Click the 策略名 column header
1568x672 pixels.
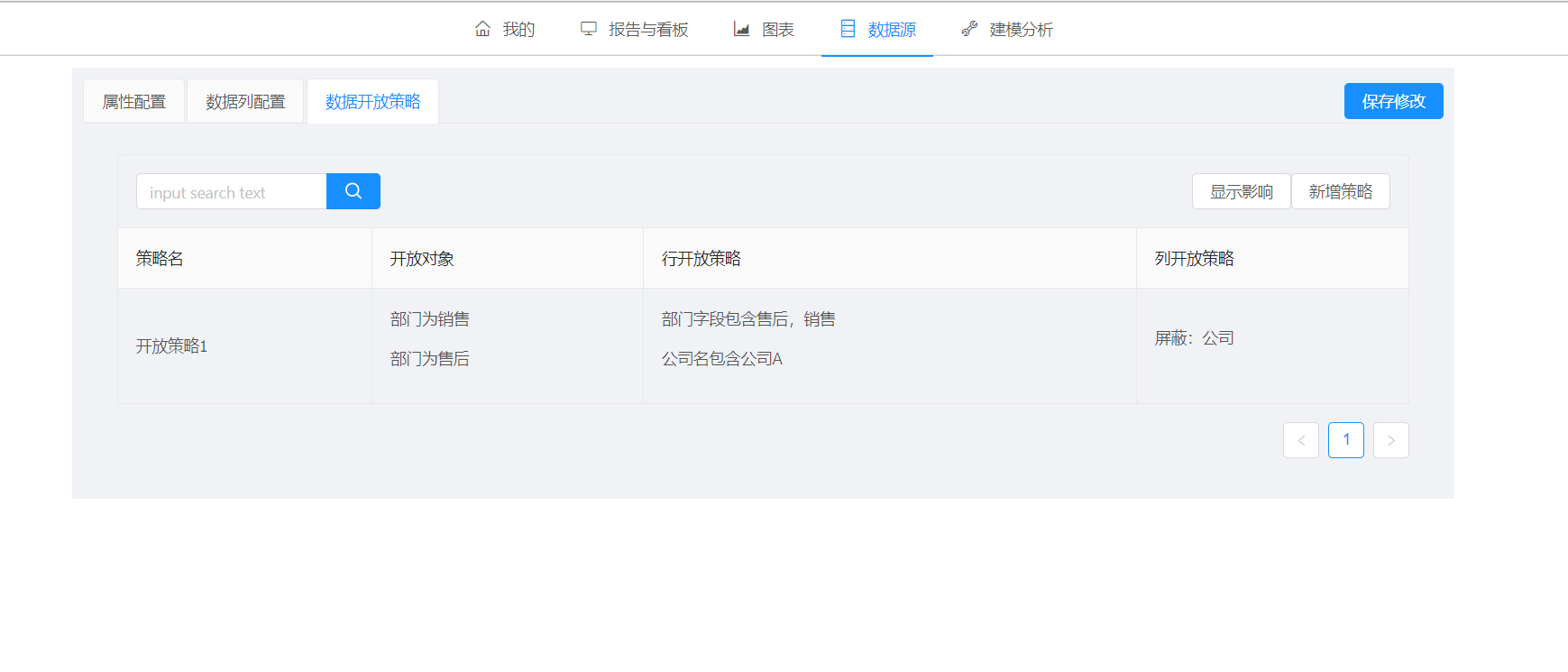tap(160, 259)
